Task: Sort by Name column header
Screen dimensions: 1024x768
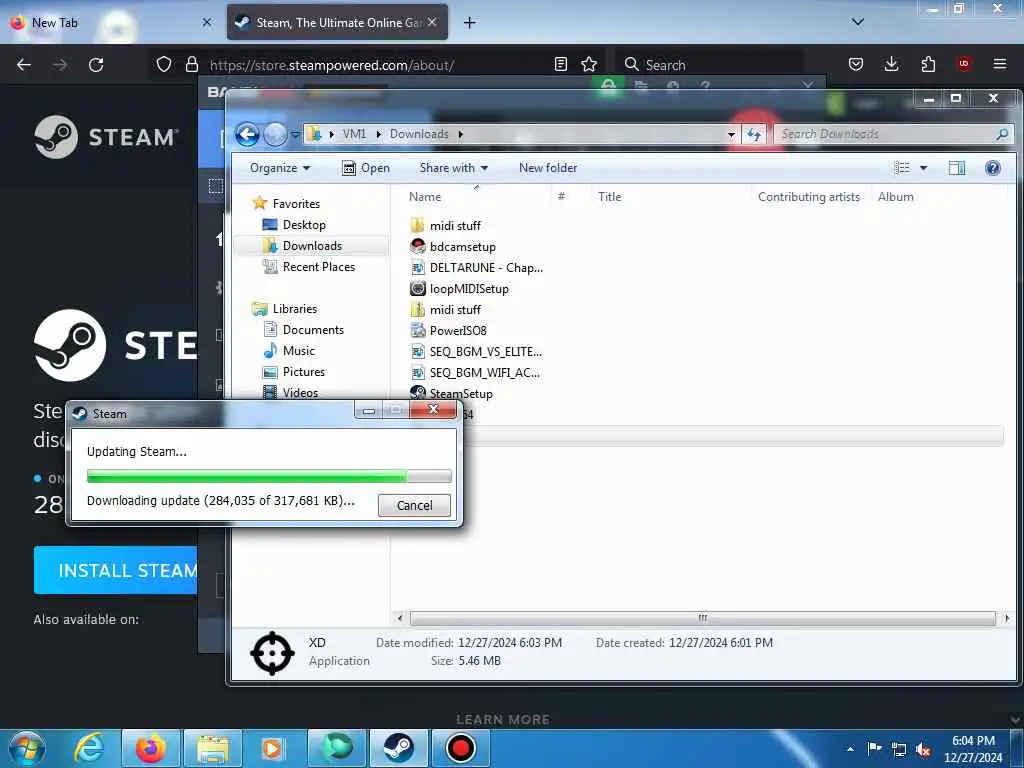Action: tap(424, 197)
